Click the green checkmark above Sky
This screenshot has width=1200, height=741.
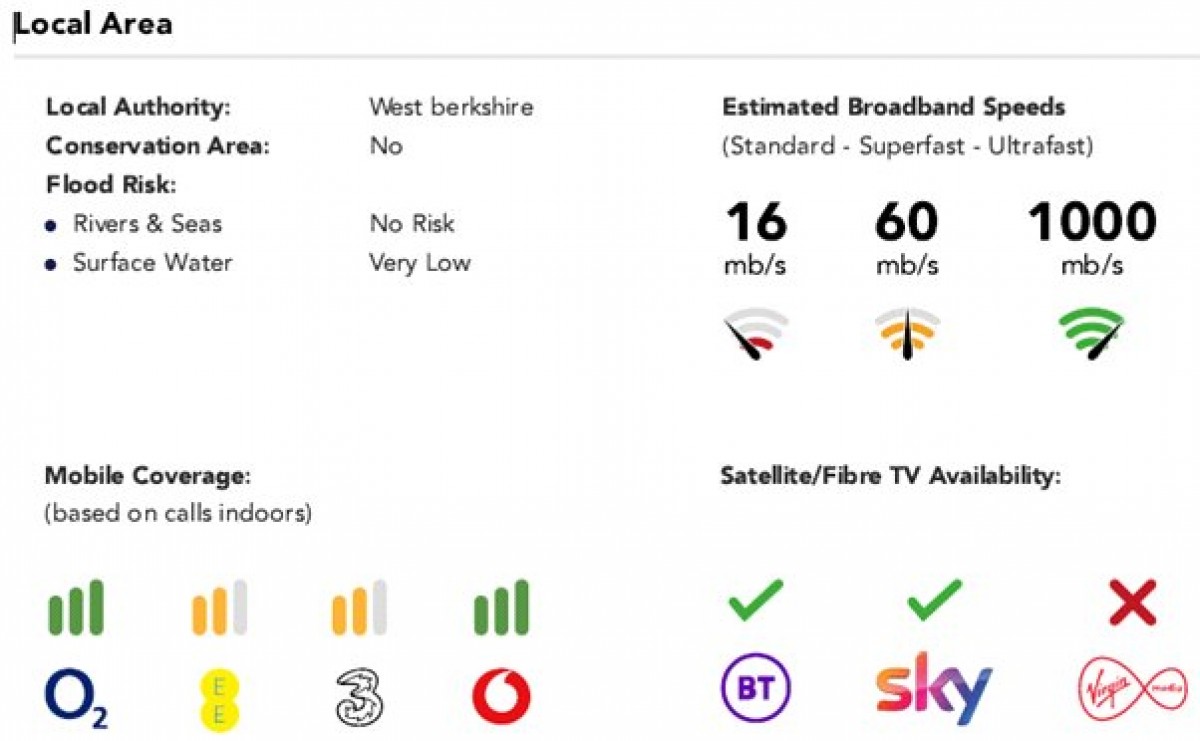point(934,600)
